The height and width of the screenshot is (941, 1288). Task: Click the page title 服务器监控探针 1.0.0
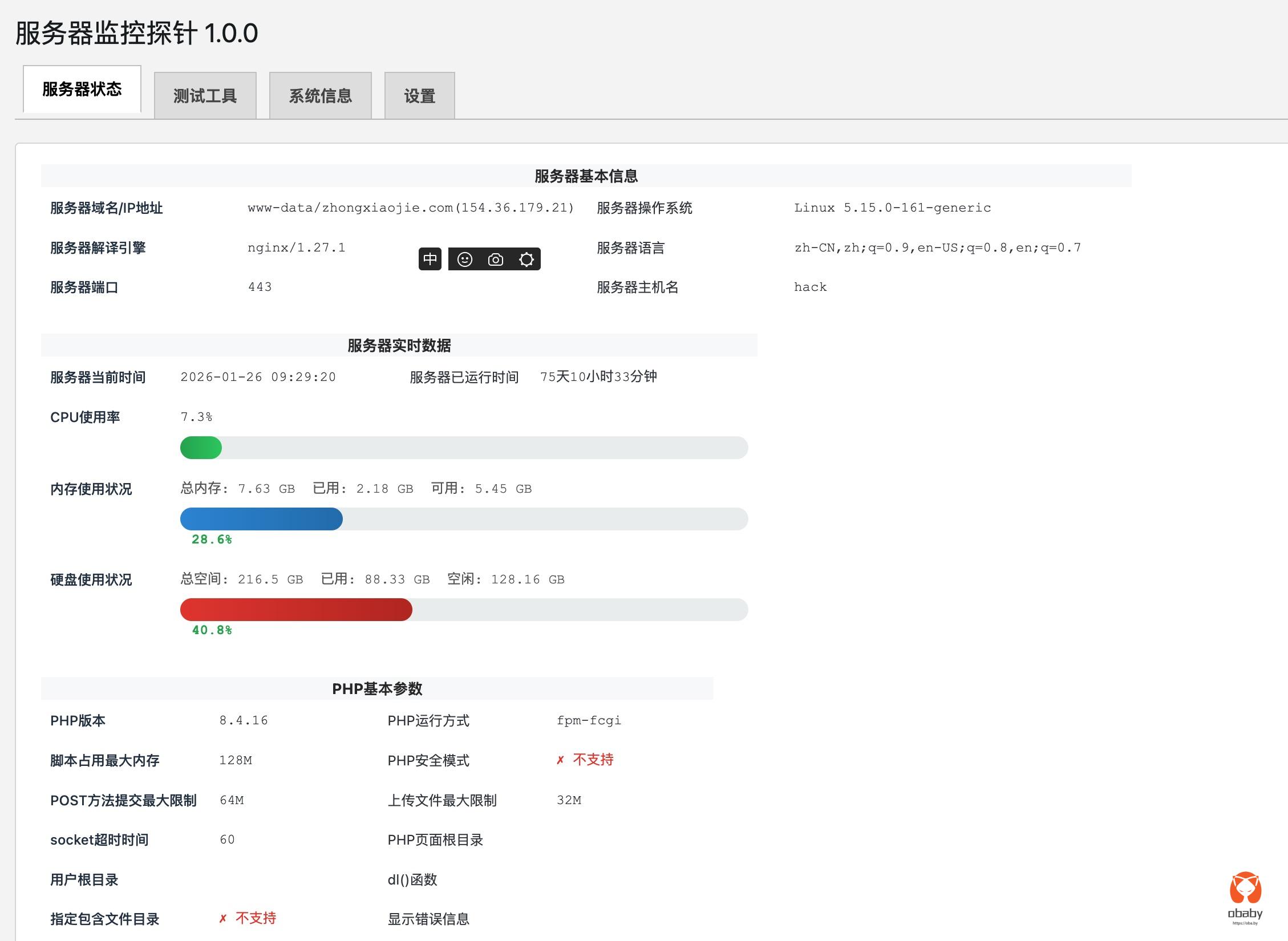137,33
